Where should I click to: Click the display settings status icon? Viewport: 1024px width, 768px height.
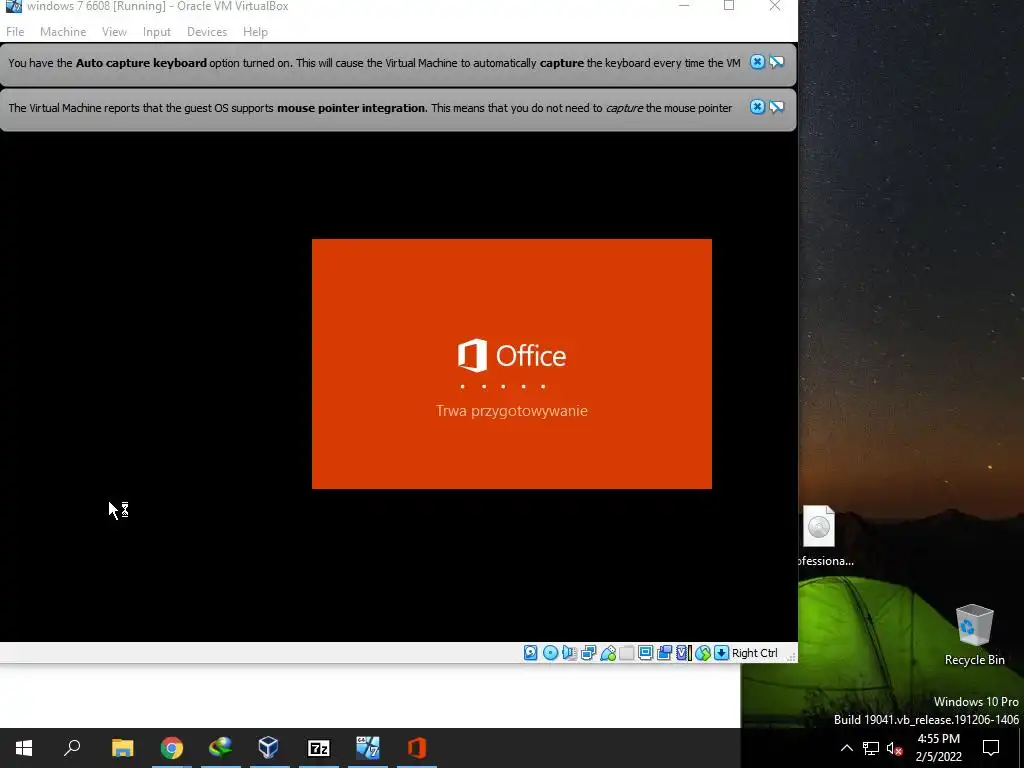[x=646, y=652]
